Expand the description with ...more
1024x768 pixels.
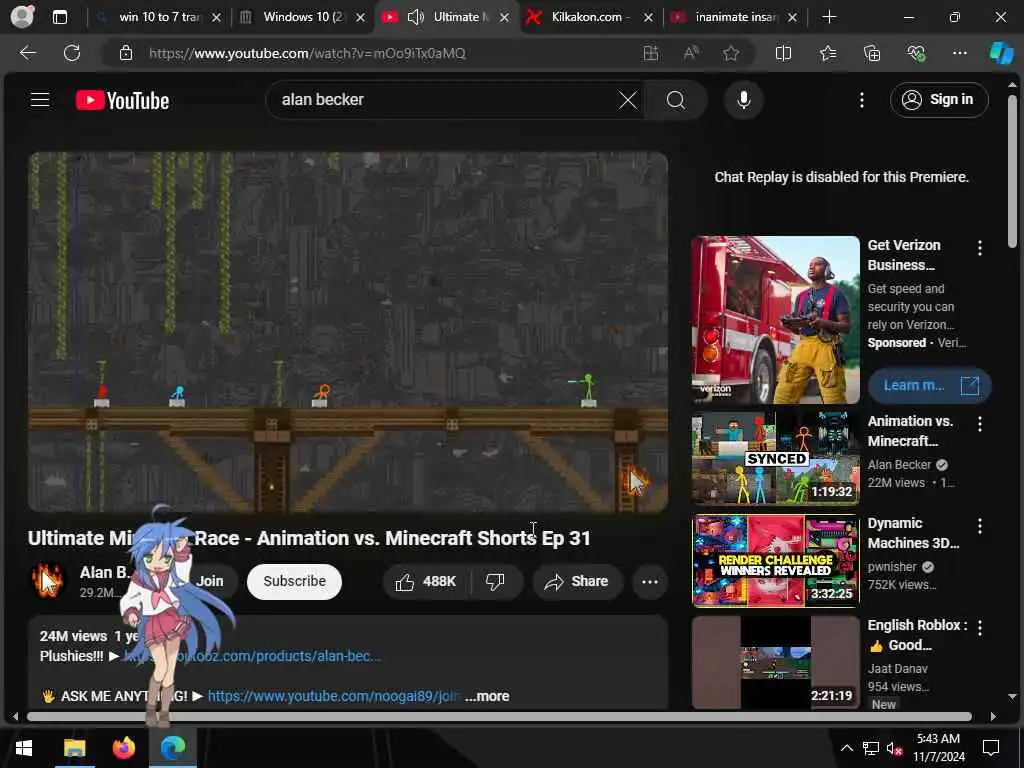[487, 696]
